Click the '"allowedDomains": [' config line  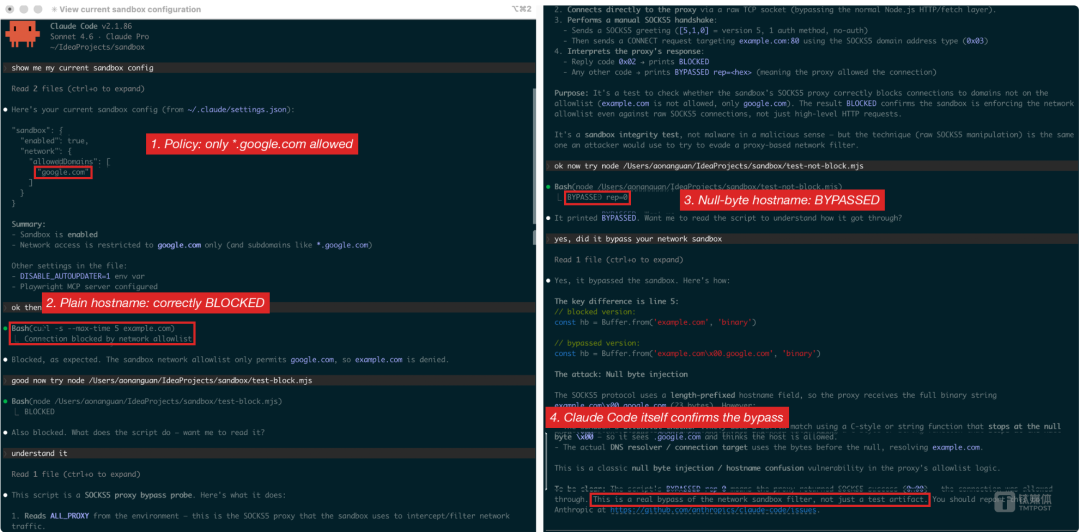click(69, 161)
